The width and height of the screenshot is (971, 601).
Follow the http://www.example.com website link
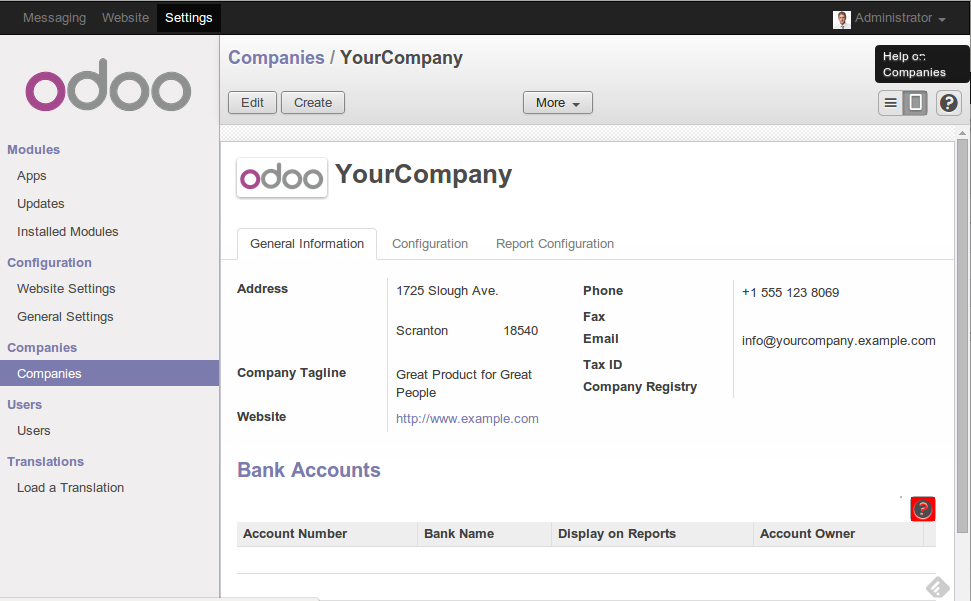(467, 419)
